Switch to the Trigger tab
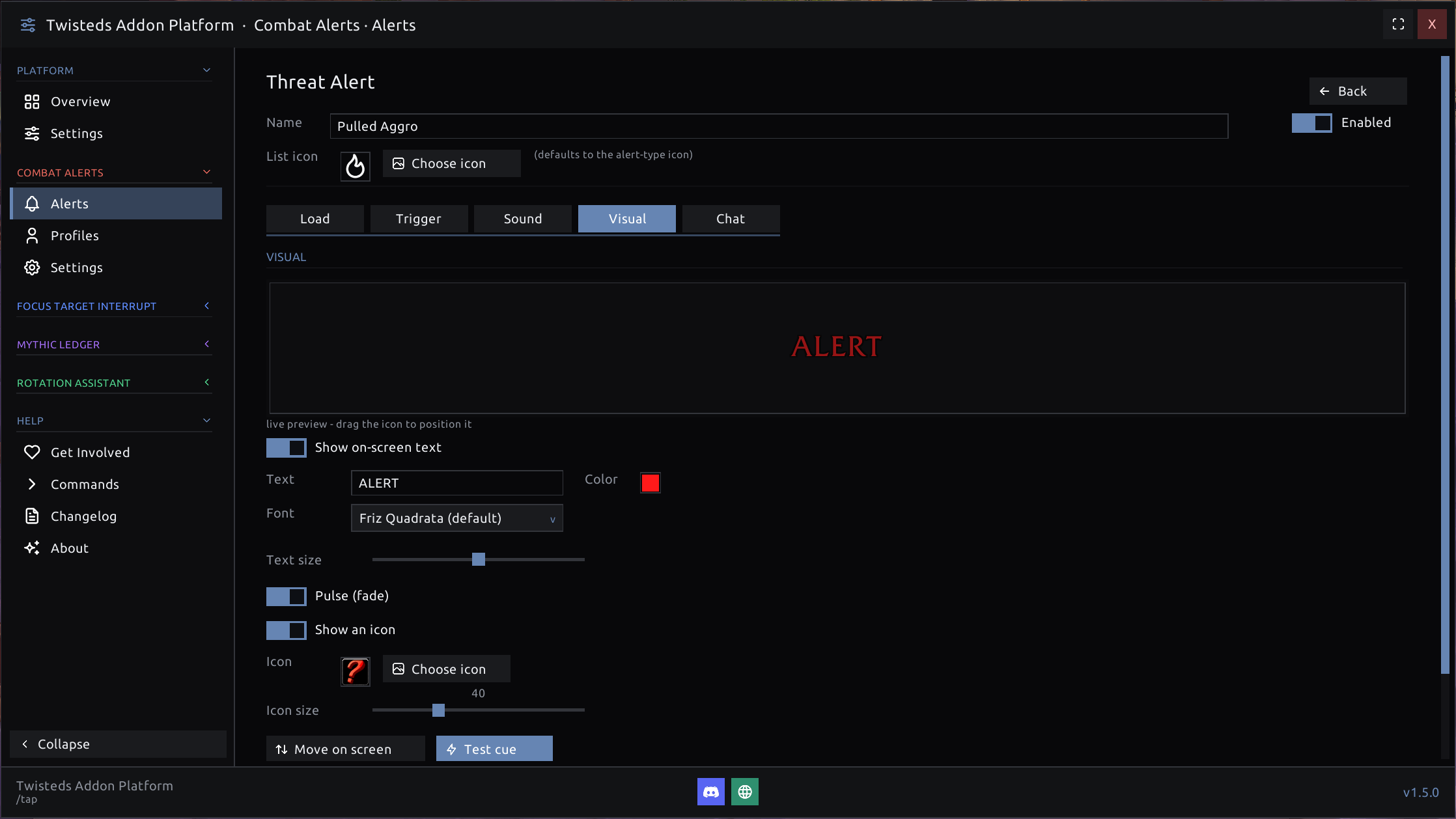 tap(419, 219)
